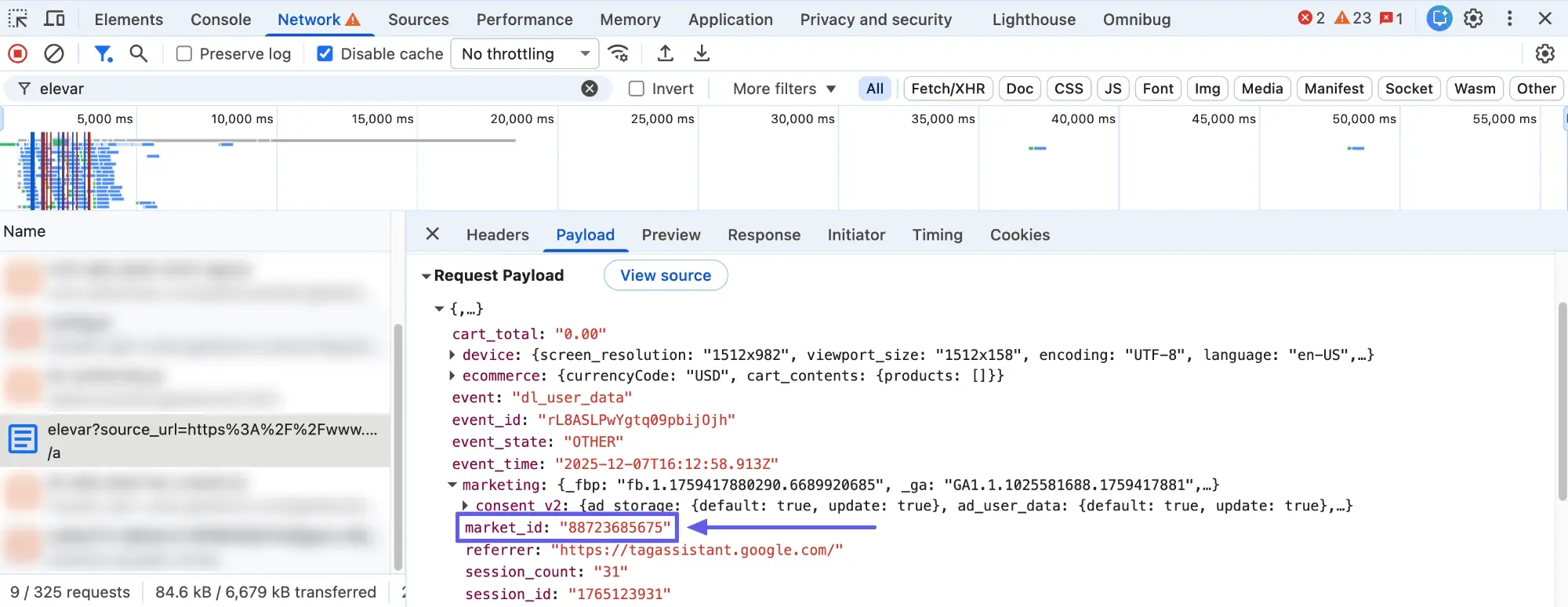
Task: Switch to the Elements panel
Action: tap(129, 19)
